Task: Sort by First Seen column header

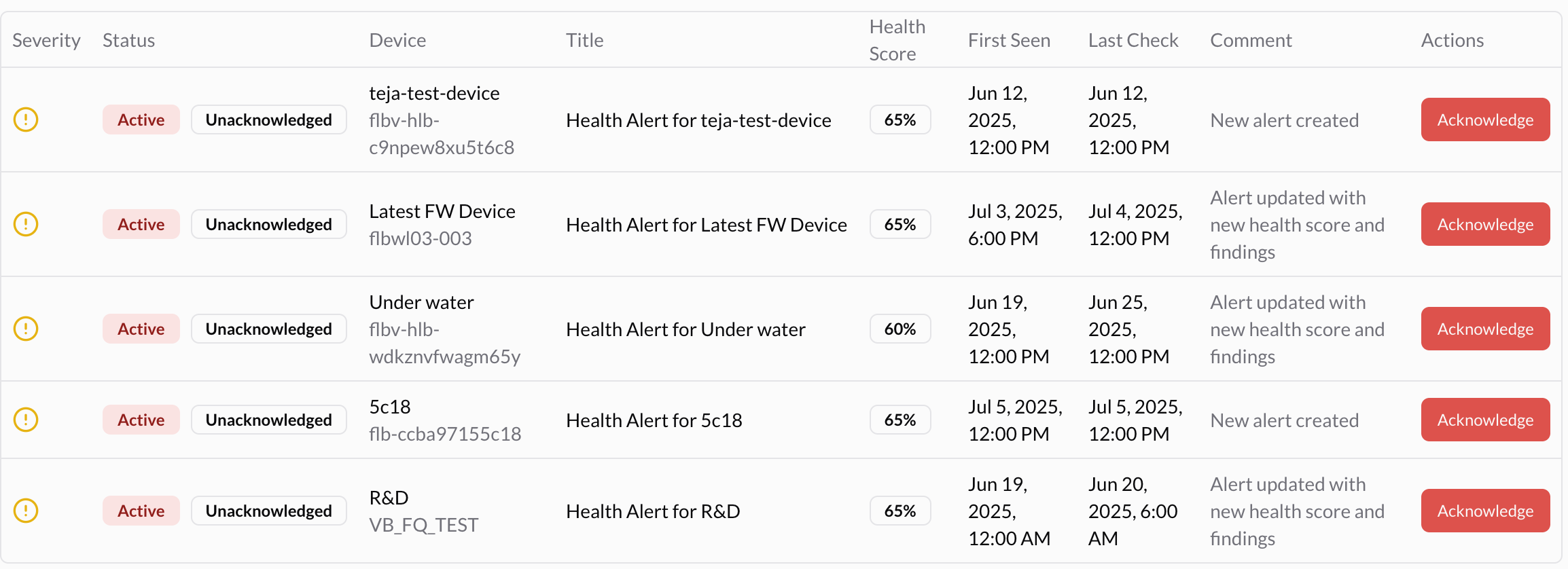Action: click(1009, 40)
